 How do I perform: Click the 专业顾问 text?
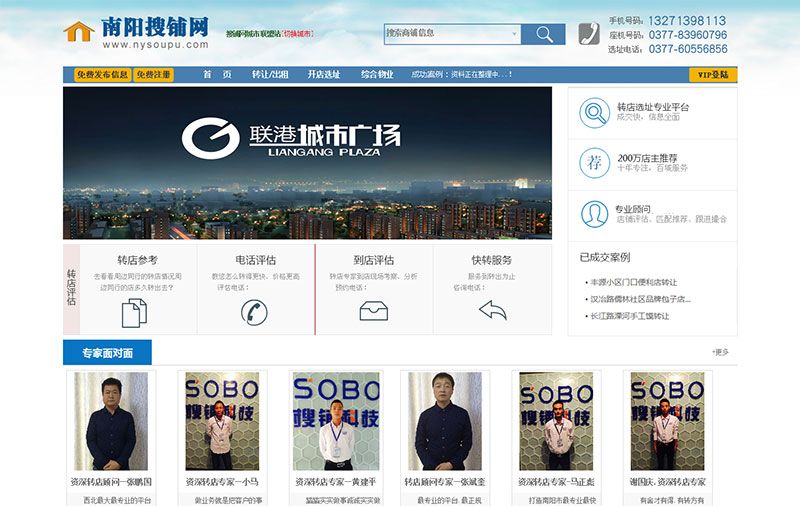tap(633, 209)
